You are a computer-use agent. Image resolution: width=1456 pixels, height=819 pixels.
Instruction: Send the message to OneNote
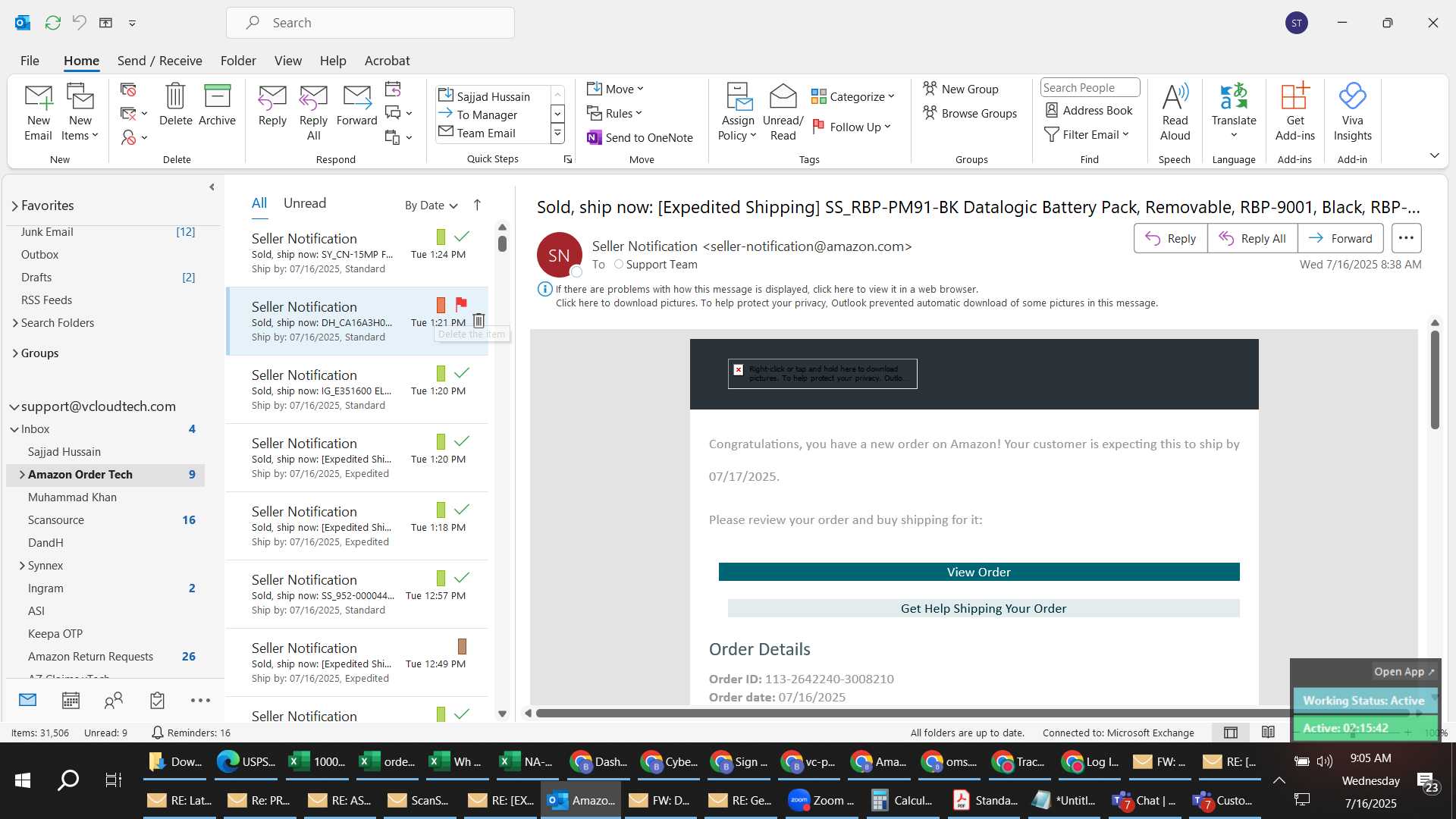tap(640, 137)
